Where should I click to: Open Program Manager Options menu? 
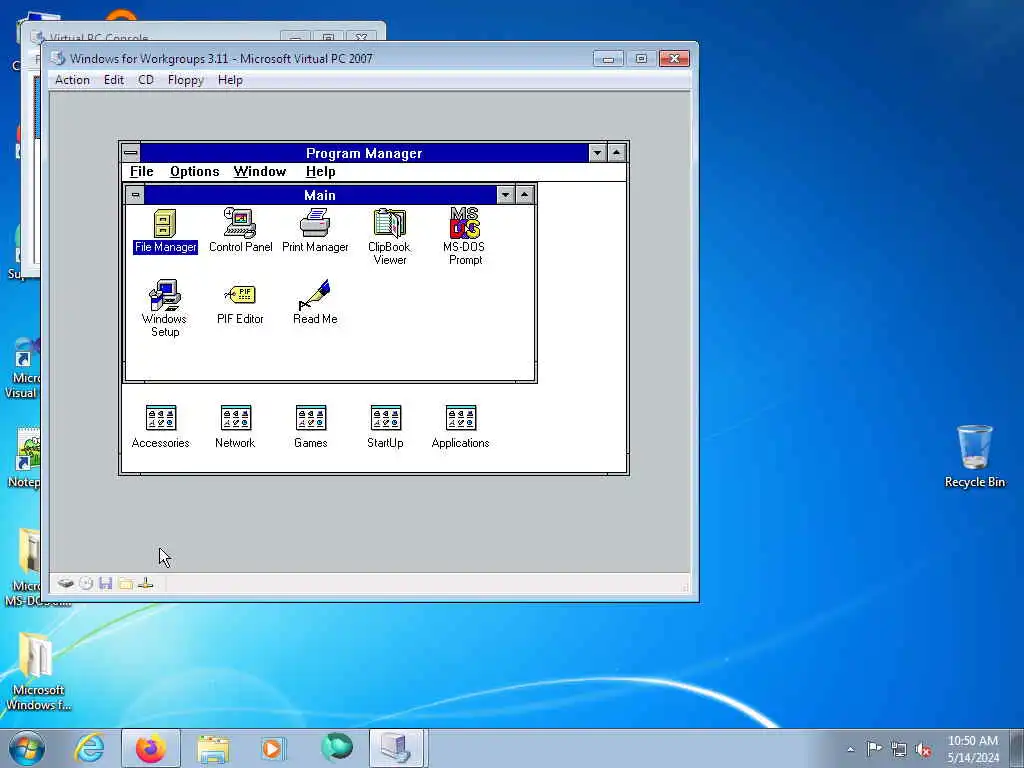[x=194, y=172]
